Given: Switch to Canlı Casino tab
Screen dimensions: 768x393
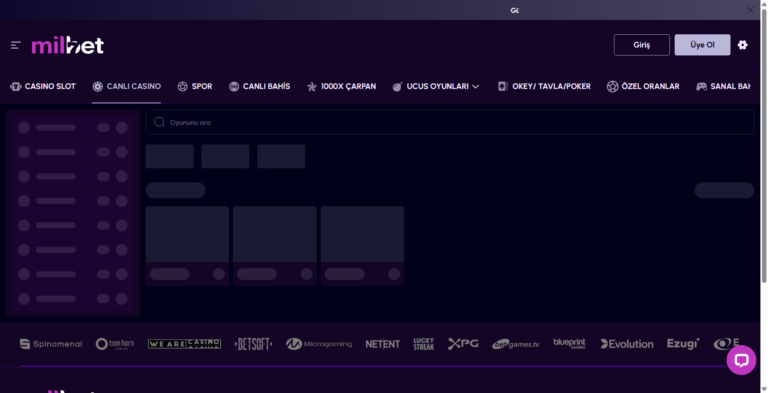Looking at the screenshot, I should [x=126, y=87].
